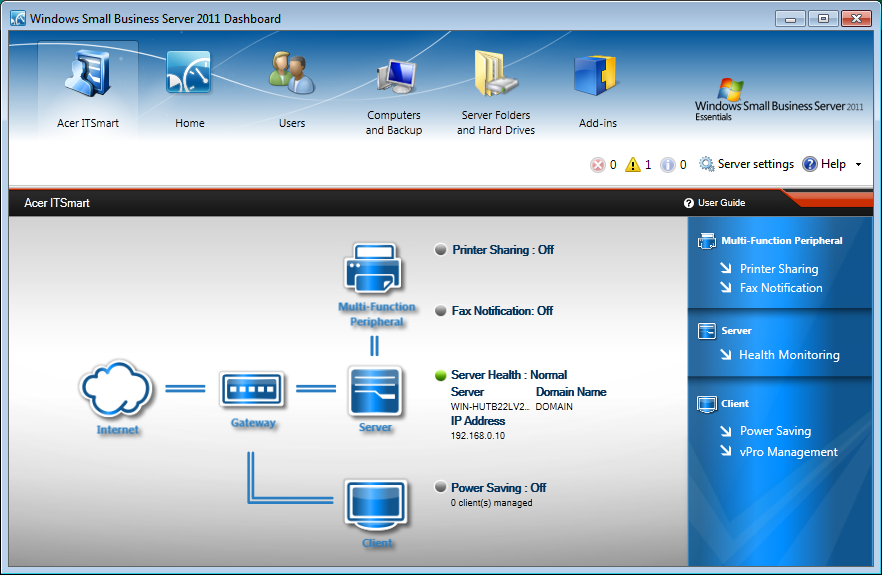
Task: Click the IP address 192.168.0.10
Action: (478, 435)
